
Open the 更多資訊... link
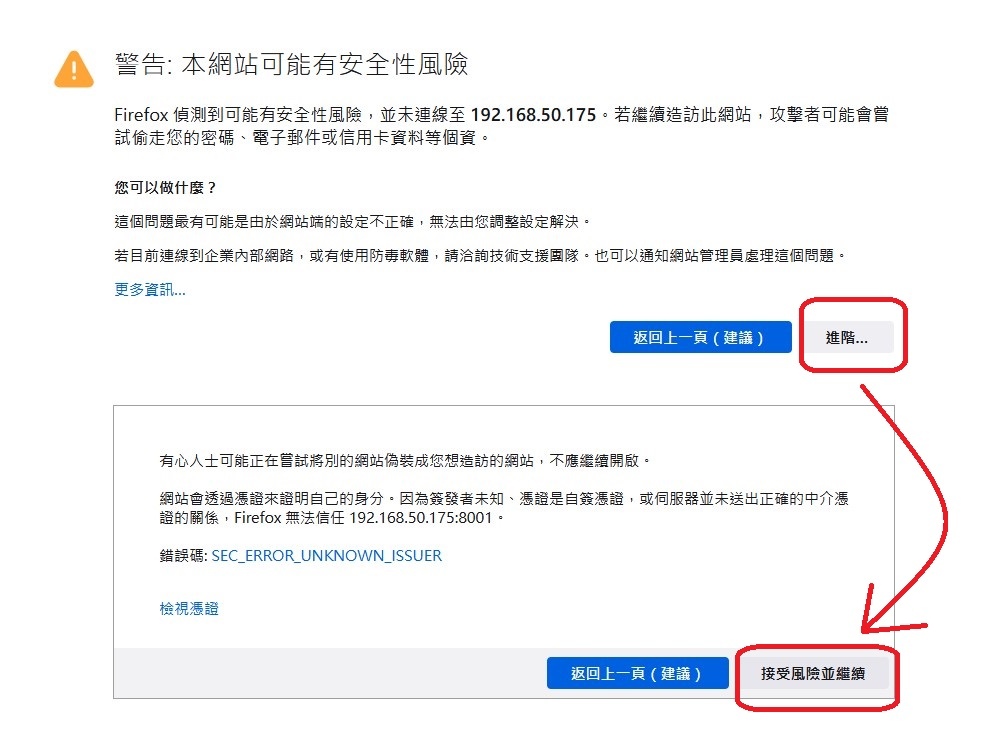pyautogui.click(x=150, y=290)
